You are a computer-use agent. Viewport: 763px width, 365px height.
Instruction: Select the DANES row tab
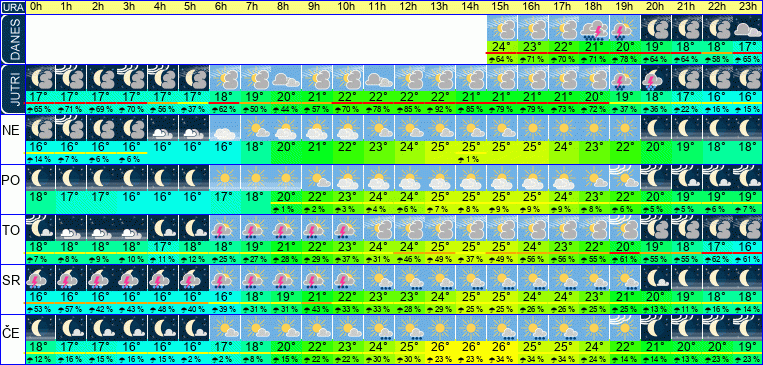point(12,39)
